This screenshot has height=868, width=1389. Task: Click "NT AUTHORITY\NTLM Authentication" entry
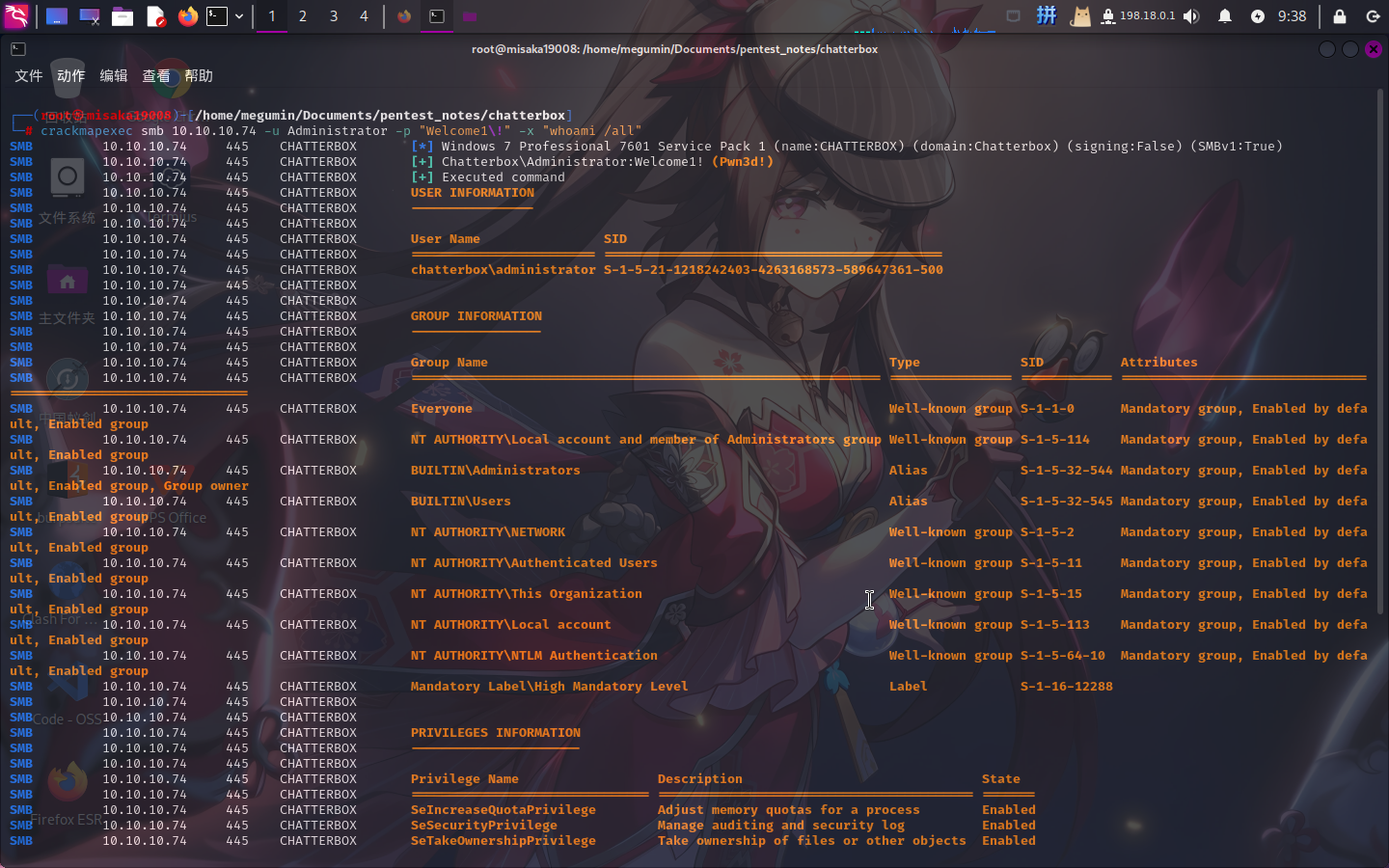(x=534, y=656)
